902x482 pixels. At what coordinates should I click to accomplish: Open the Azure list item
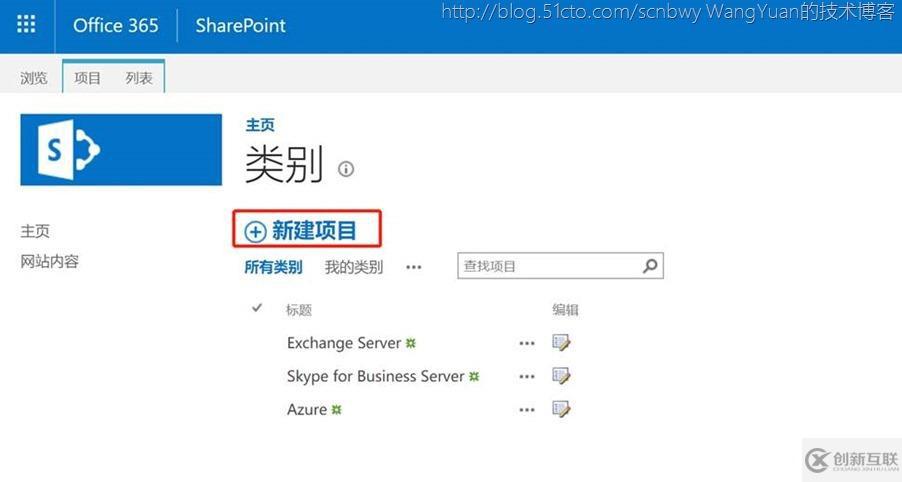pyautogui.click(x=307, y=410)
